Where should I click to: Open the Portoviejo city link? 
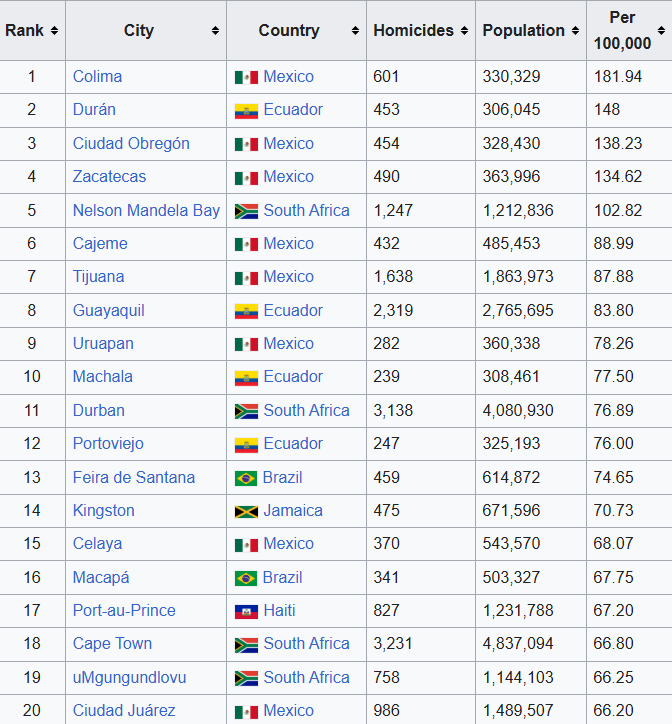click(108, 443)
